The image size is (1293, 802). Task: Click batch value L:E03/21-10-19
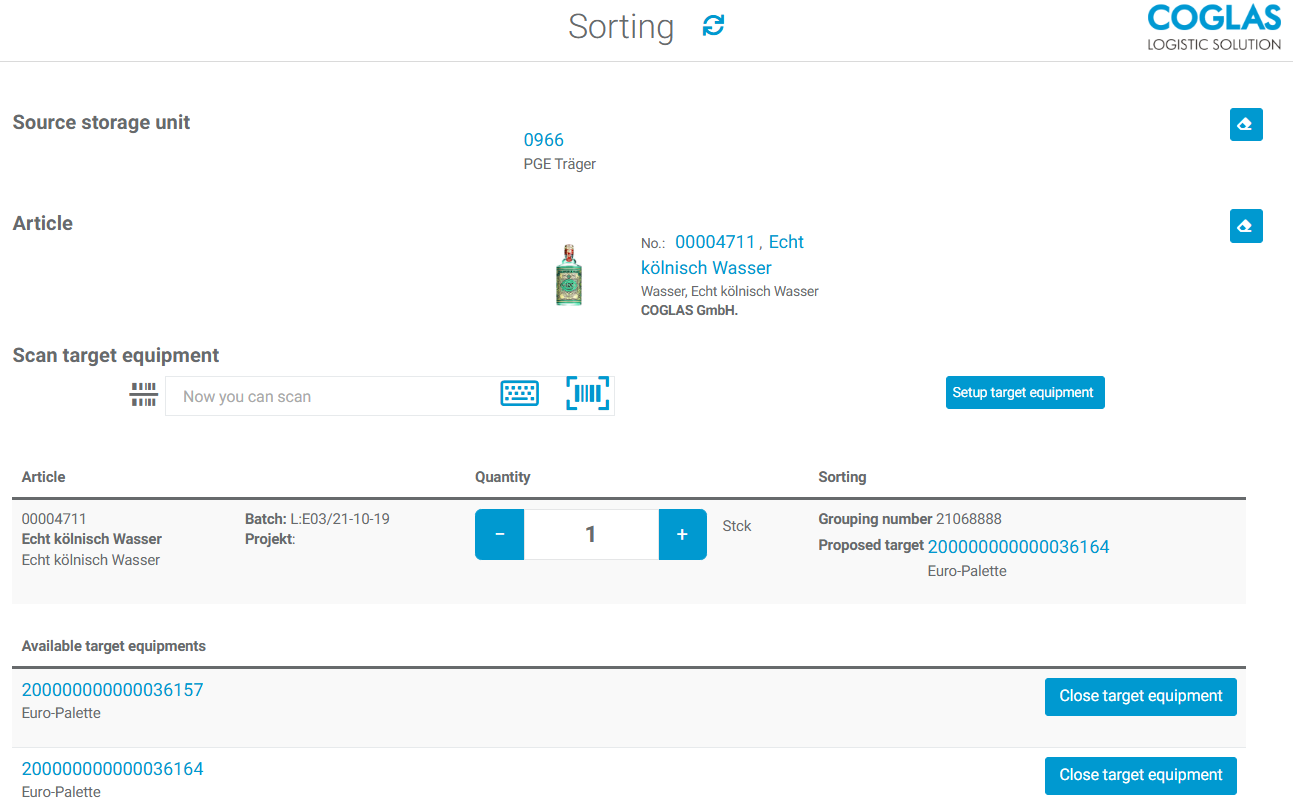click(340, 519)
